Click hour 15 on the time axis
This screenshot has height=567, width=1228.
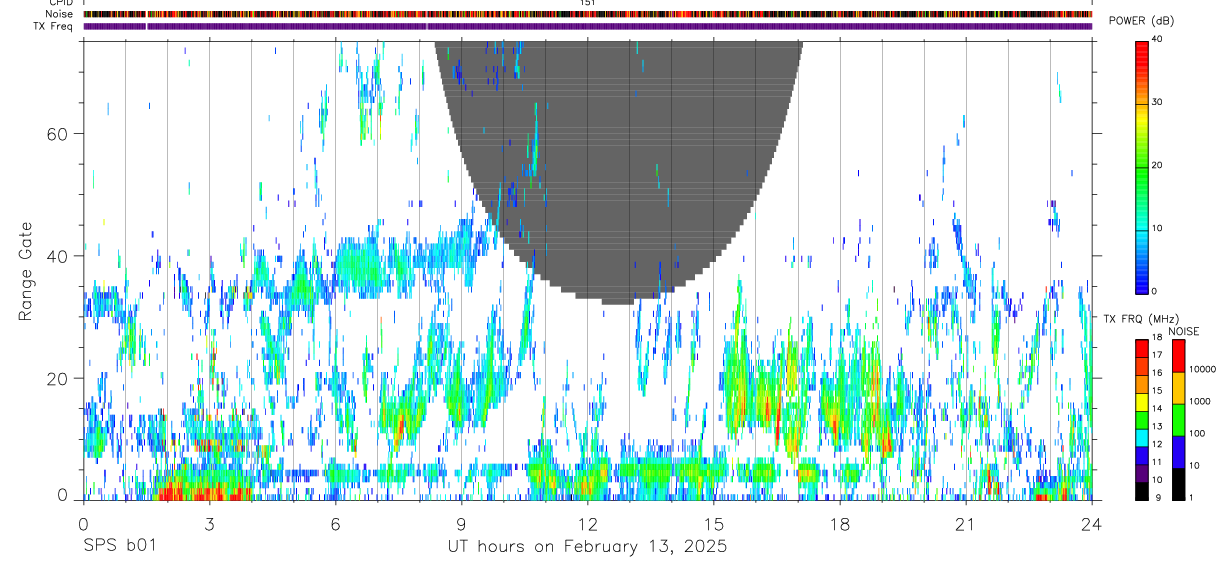pyautogui.click(x=713, y=524)
